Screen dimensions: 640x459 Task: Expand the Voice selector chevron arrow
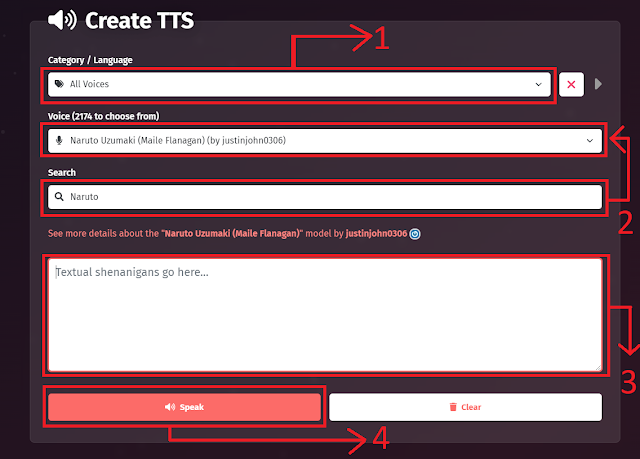tap(589, 140)
